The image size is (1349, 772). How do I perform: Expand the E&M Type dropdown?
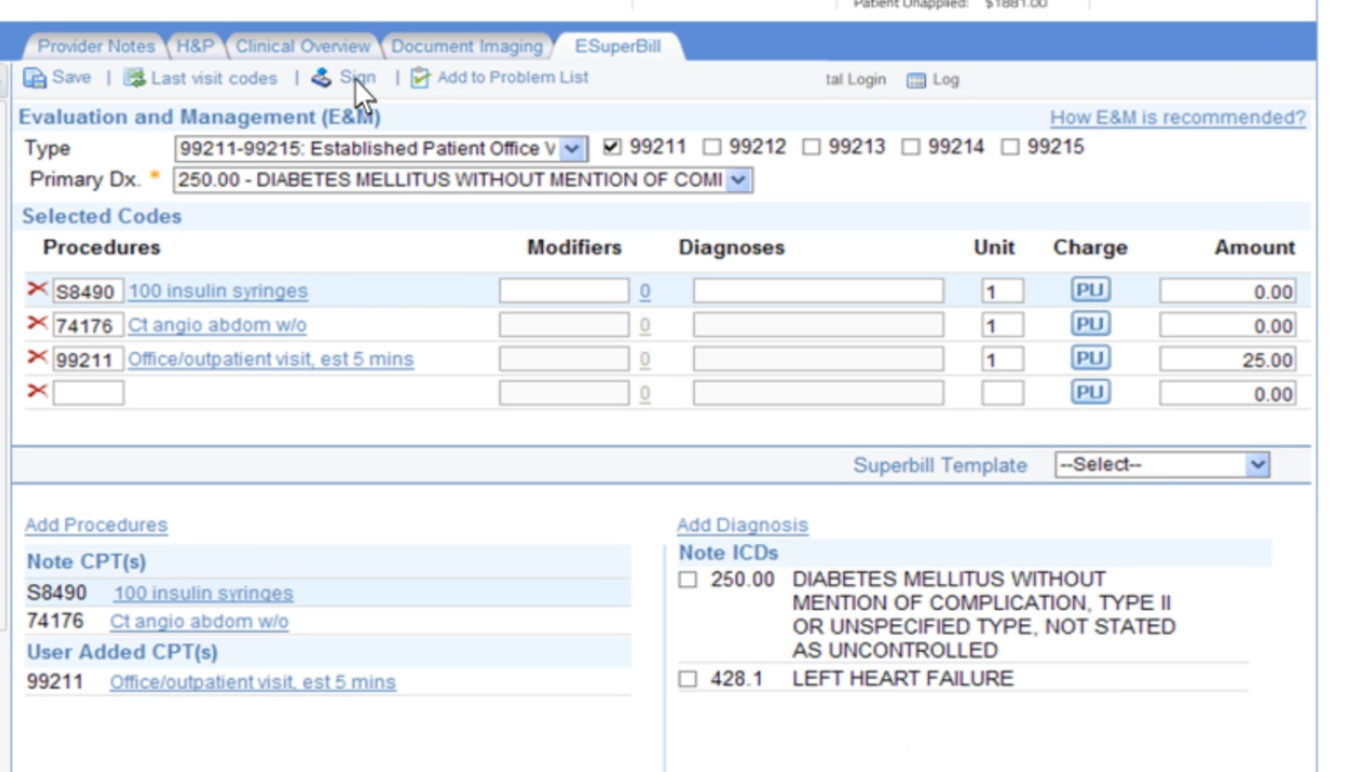(x=571, y=149)
